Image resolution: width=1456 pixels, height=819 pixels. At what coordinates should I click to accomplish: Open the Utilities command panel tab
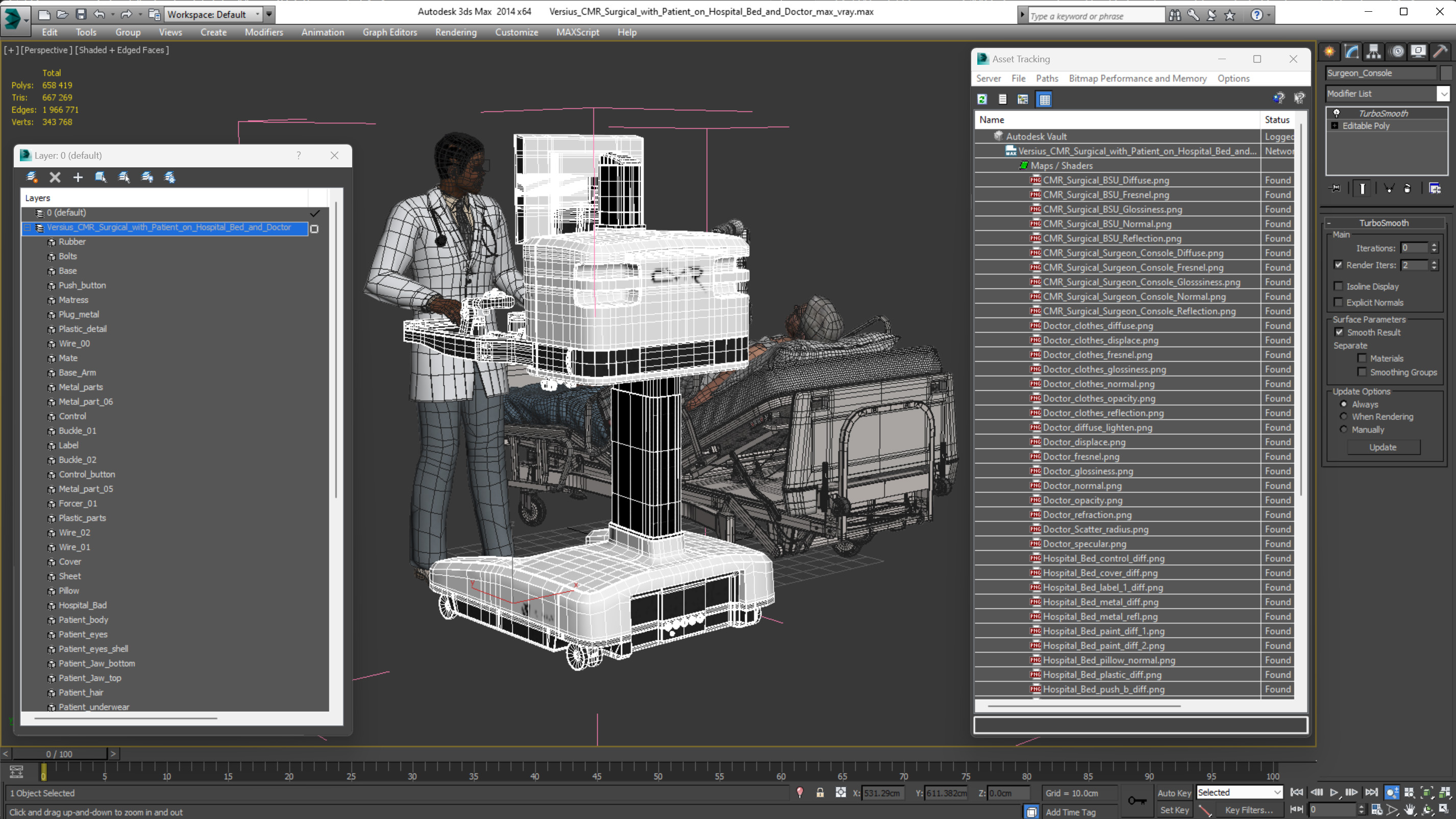coord(1440,52)
